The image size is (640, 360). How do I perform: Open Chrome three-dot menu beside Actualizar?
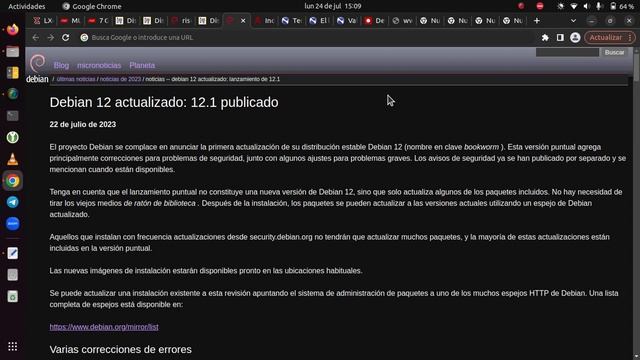(630, 38)
